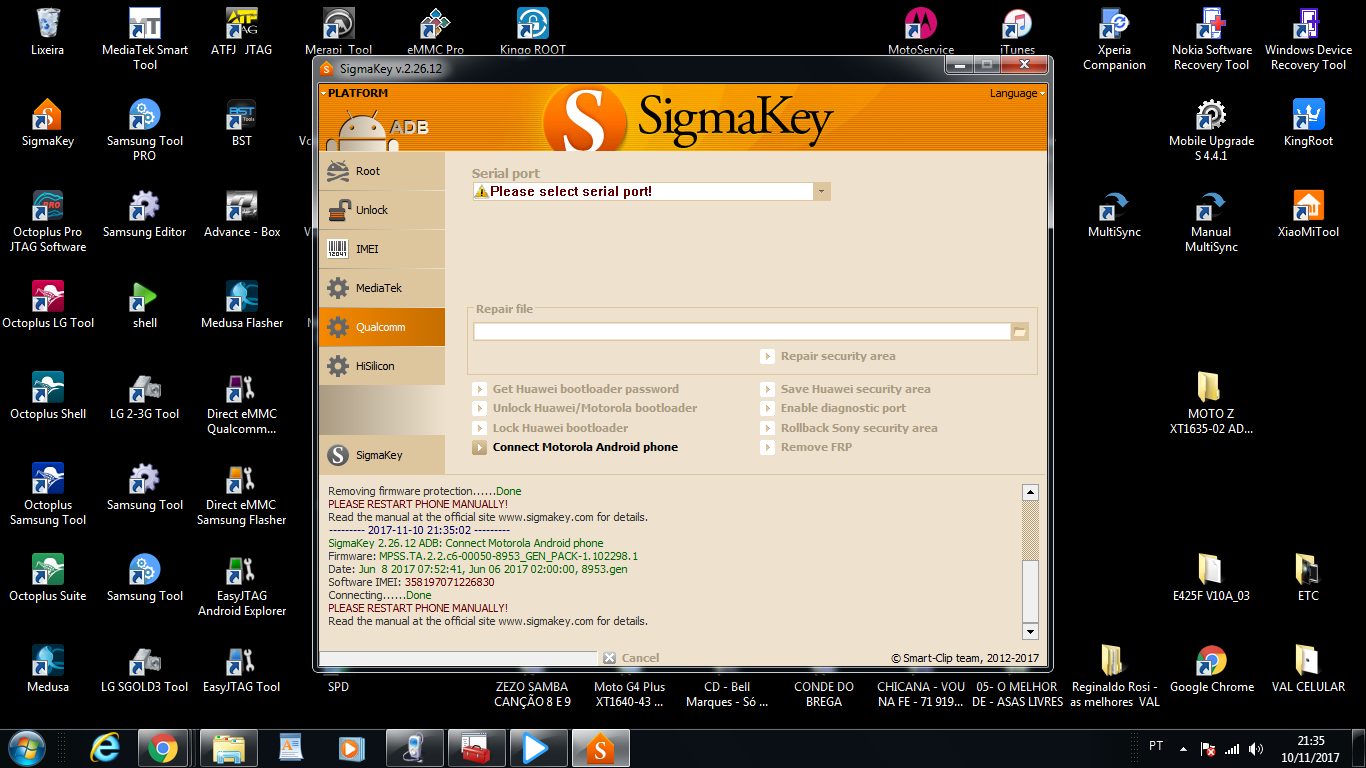Open LG 2-3G Tool icon
The image size is (1366, 768).
point(145,397)
